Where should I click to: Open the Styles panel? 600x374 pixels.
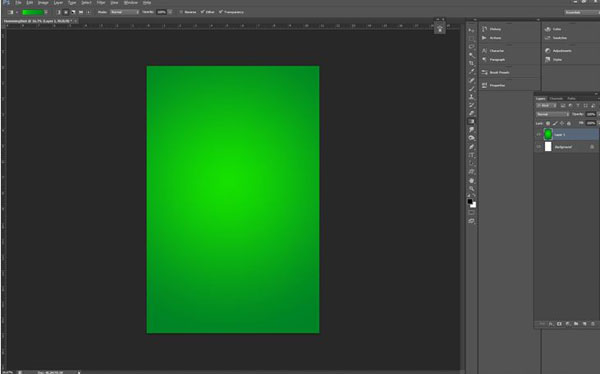point(553,60)
